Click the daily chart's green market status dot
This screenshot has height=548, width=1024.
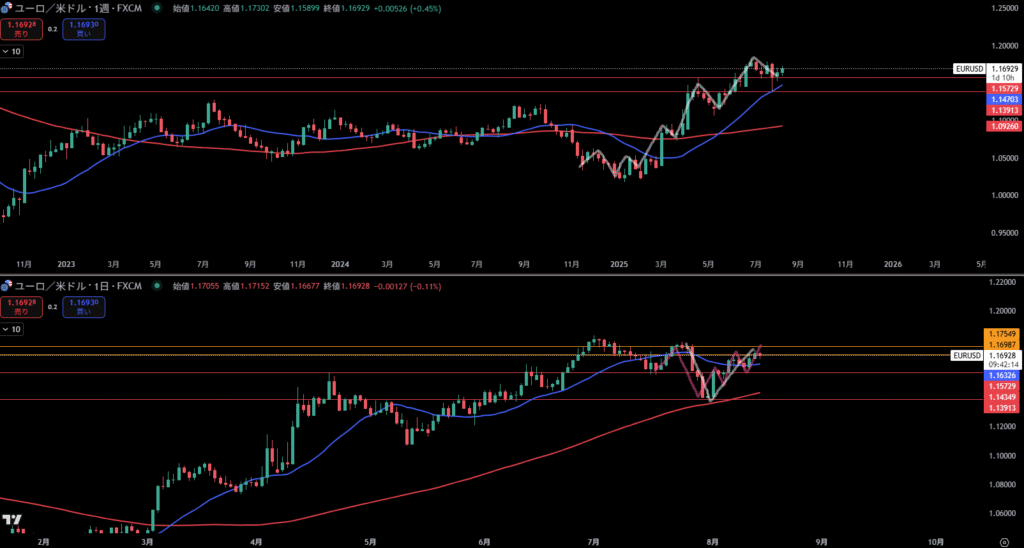coord(157,286)
